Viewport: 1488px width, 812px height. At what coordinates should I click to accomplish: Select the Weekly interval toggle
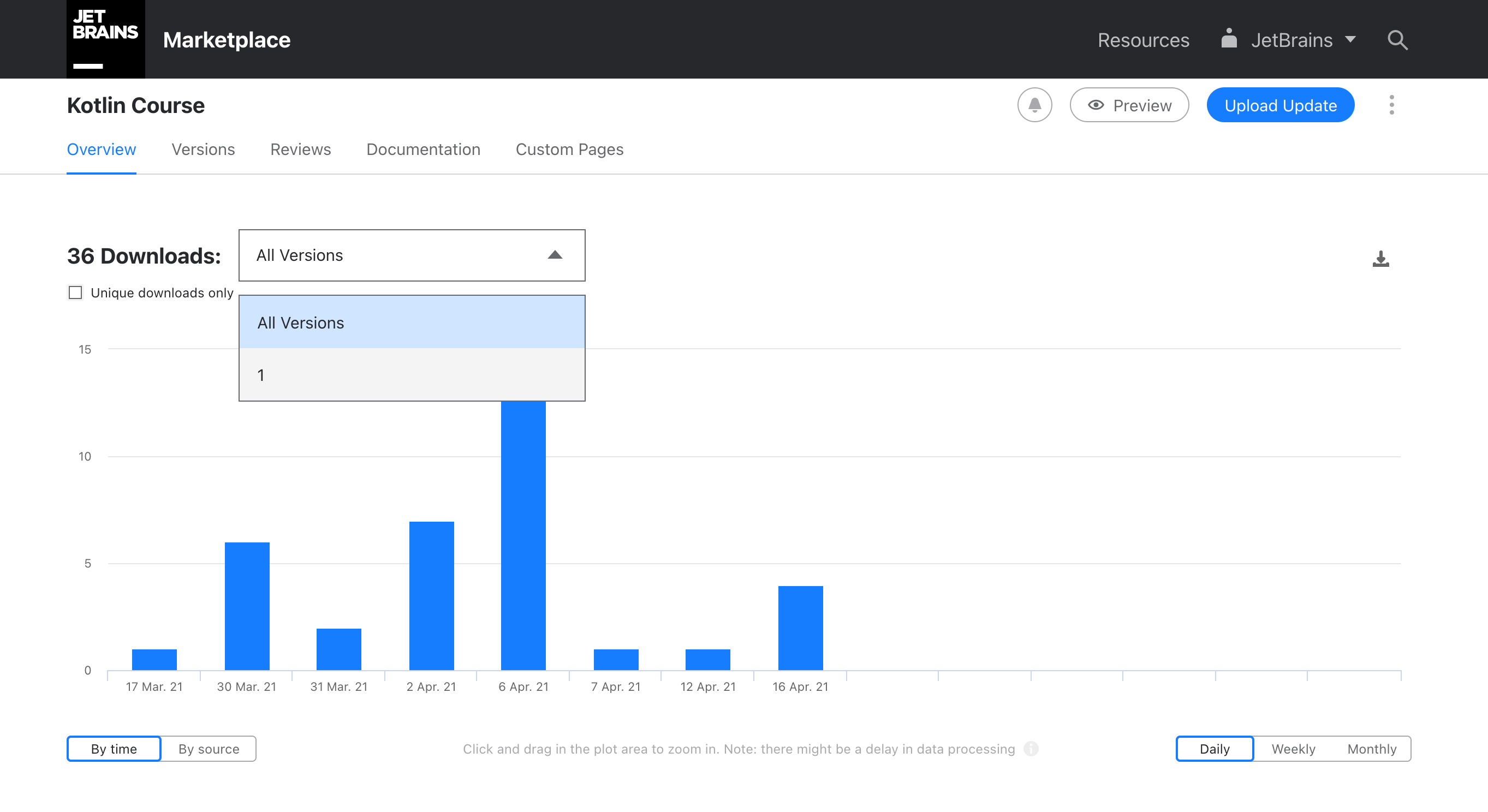coord(1293,749)
